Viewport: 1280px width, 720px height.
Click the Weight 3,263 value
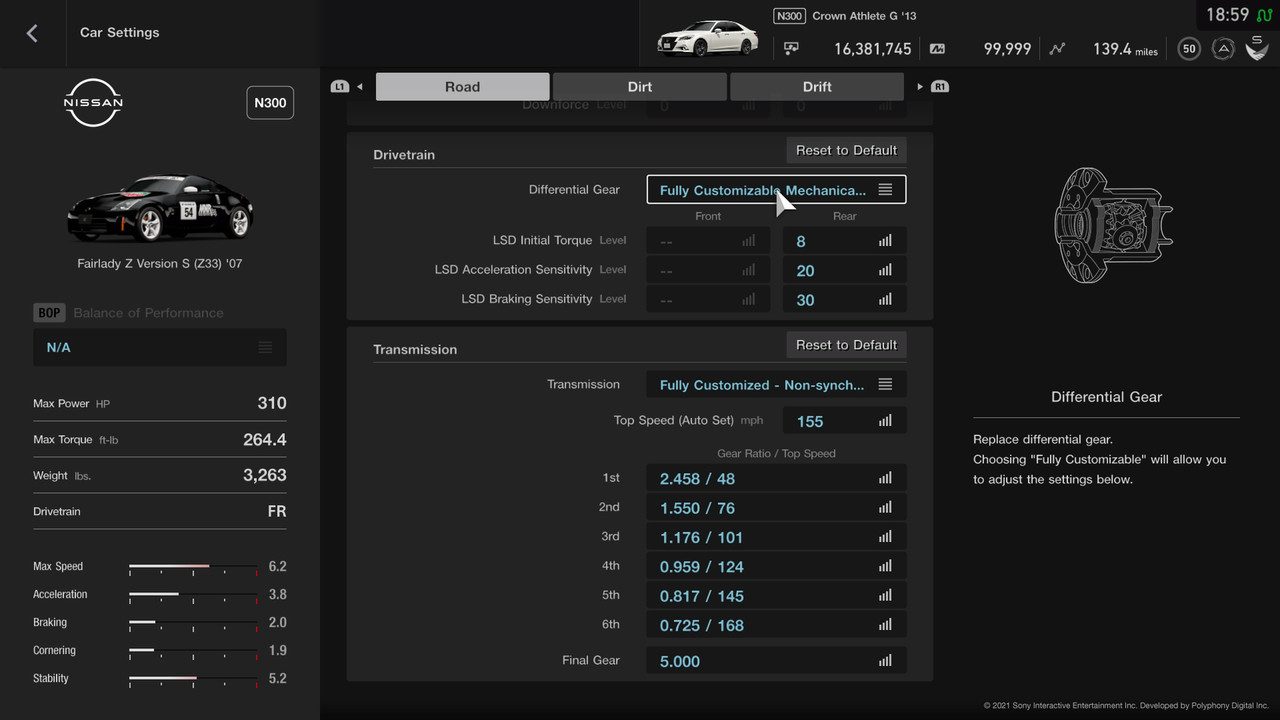tap(265, 475)
